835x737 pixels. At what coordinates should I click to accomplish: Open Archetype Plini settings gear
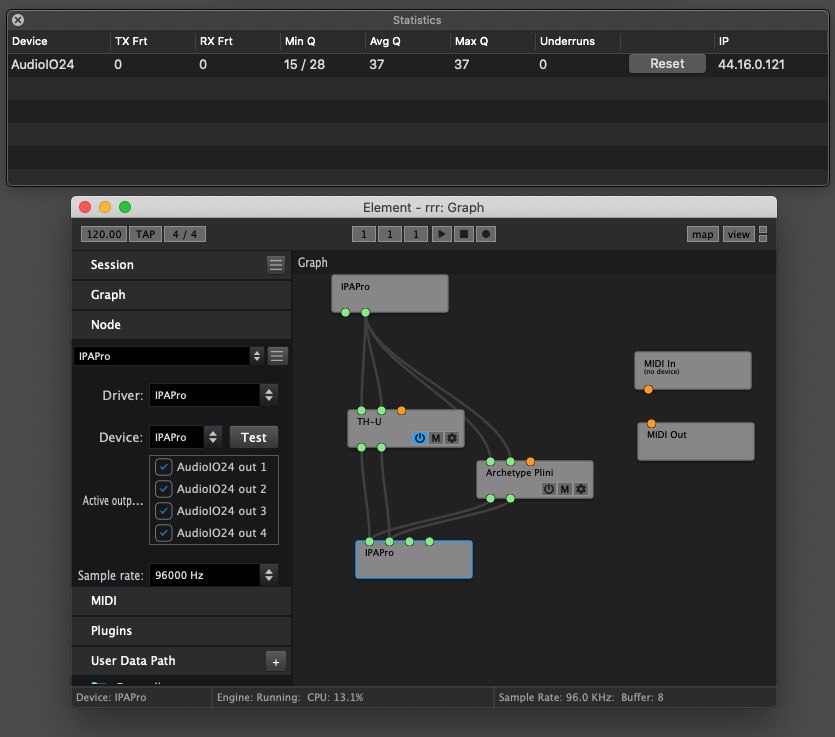point(581,489)
